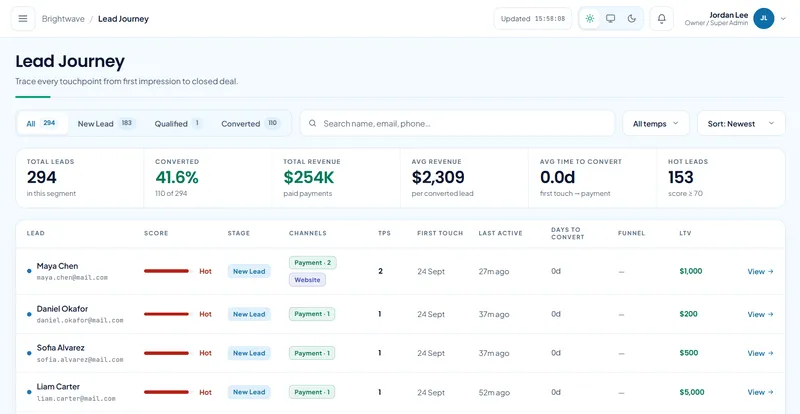Viewport: 800px width, 414px height.
Task: Click the daniel.okafor@mail.com email
Action: (x=80, y=321)
